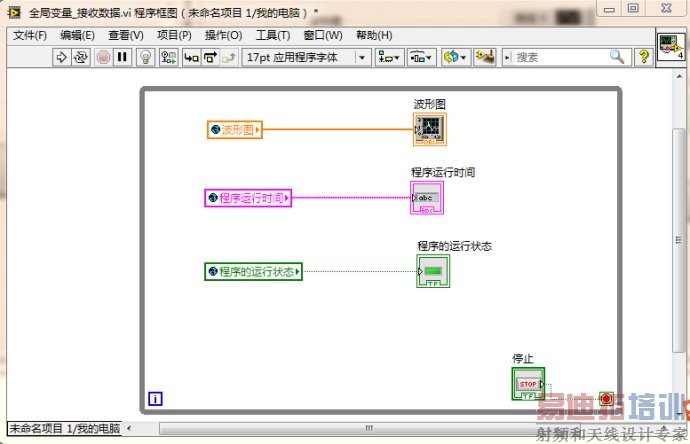The height and width of the screenshot is (444, 690).
Task: Click the Pause button
Action: click(122, 57)
